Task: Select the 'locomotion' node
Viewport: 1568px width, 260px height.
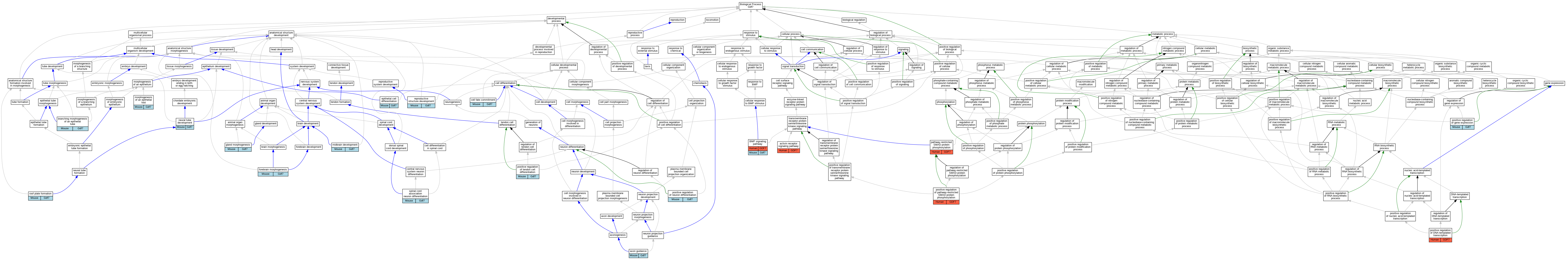Action: tap(712, 20)
